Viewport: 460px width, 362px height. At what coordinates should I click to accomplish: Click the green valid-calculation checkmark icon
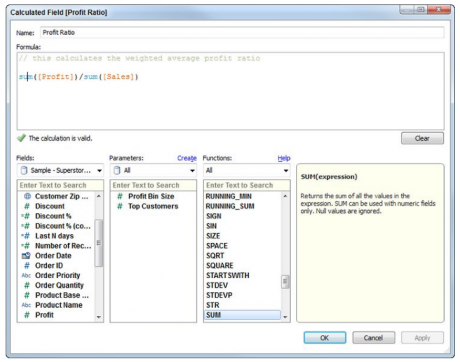point(22,138)
